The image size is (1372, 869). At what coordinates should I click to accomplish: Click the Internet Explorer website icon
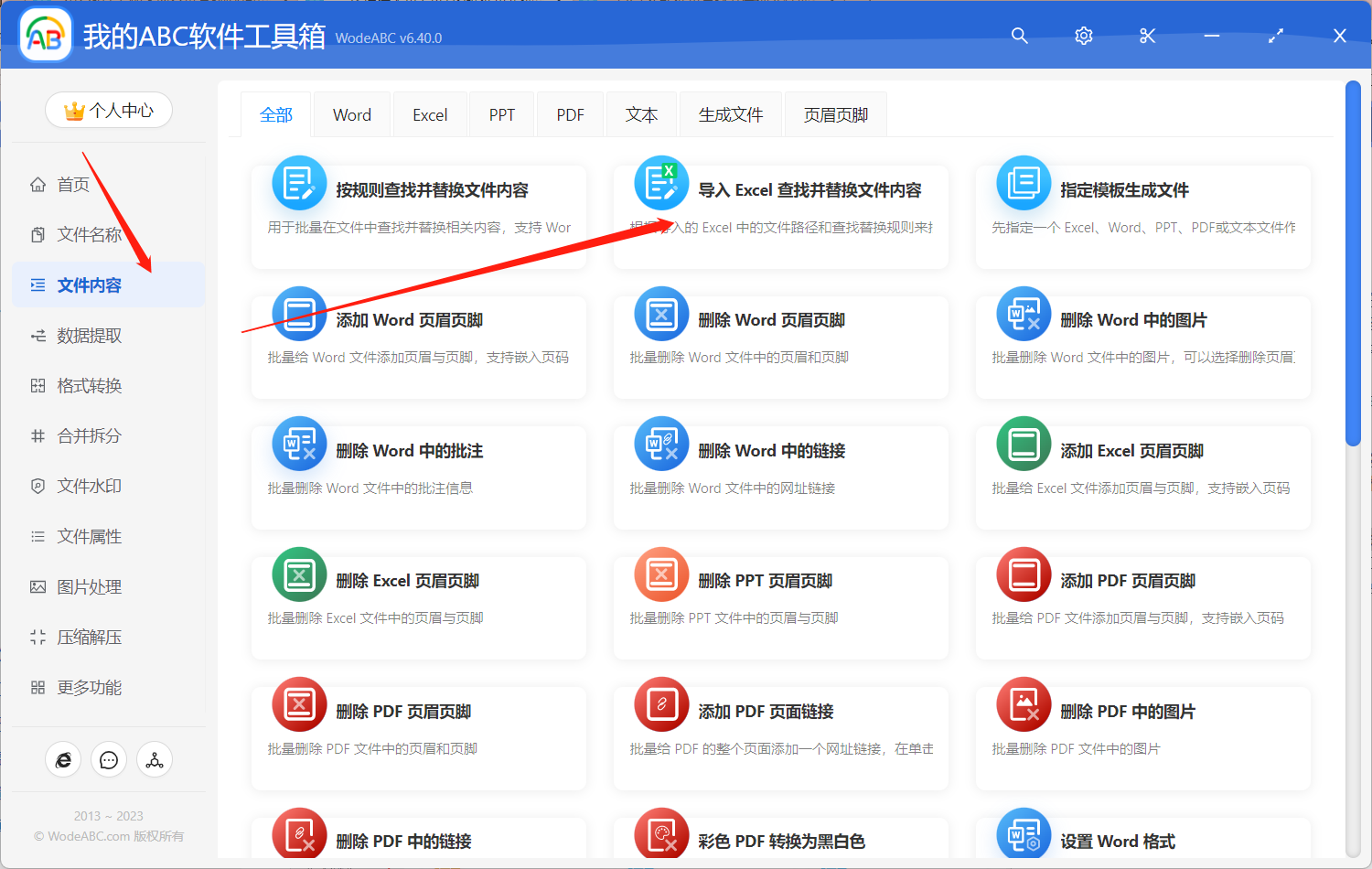coord(62,759)
